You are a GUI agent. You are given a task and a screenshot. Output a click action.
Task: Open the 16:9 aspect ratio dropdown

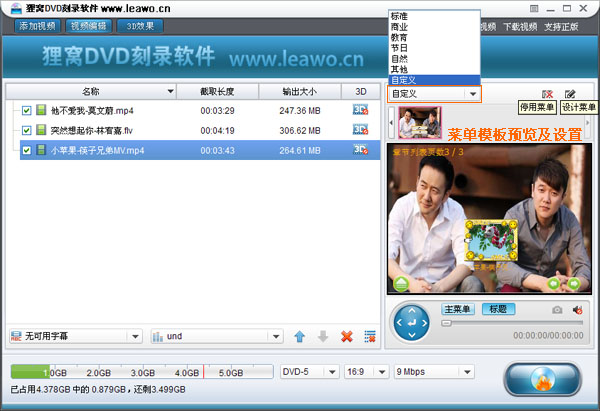pos(366,372)
